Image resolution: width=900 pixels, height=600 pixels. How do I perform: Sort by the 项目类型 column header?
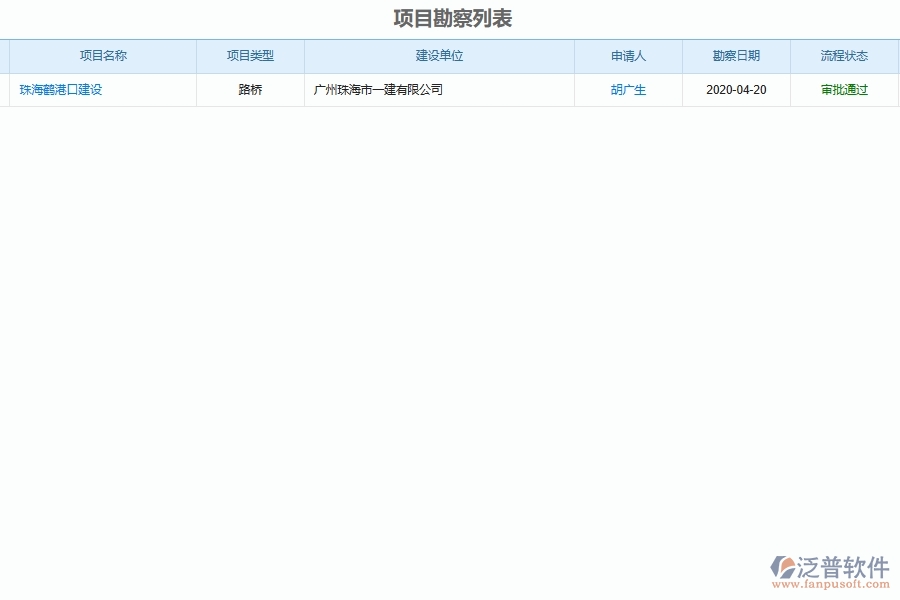click(x=249, y=56)
